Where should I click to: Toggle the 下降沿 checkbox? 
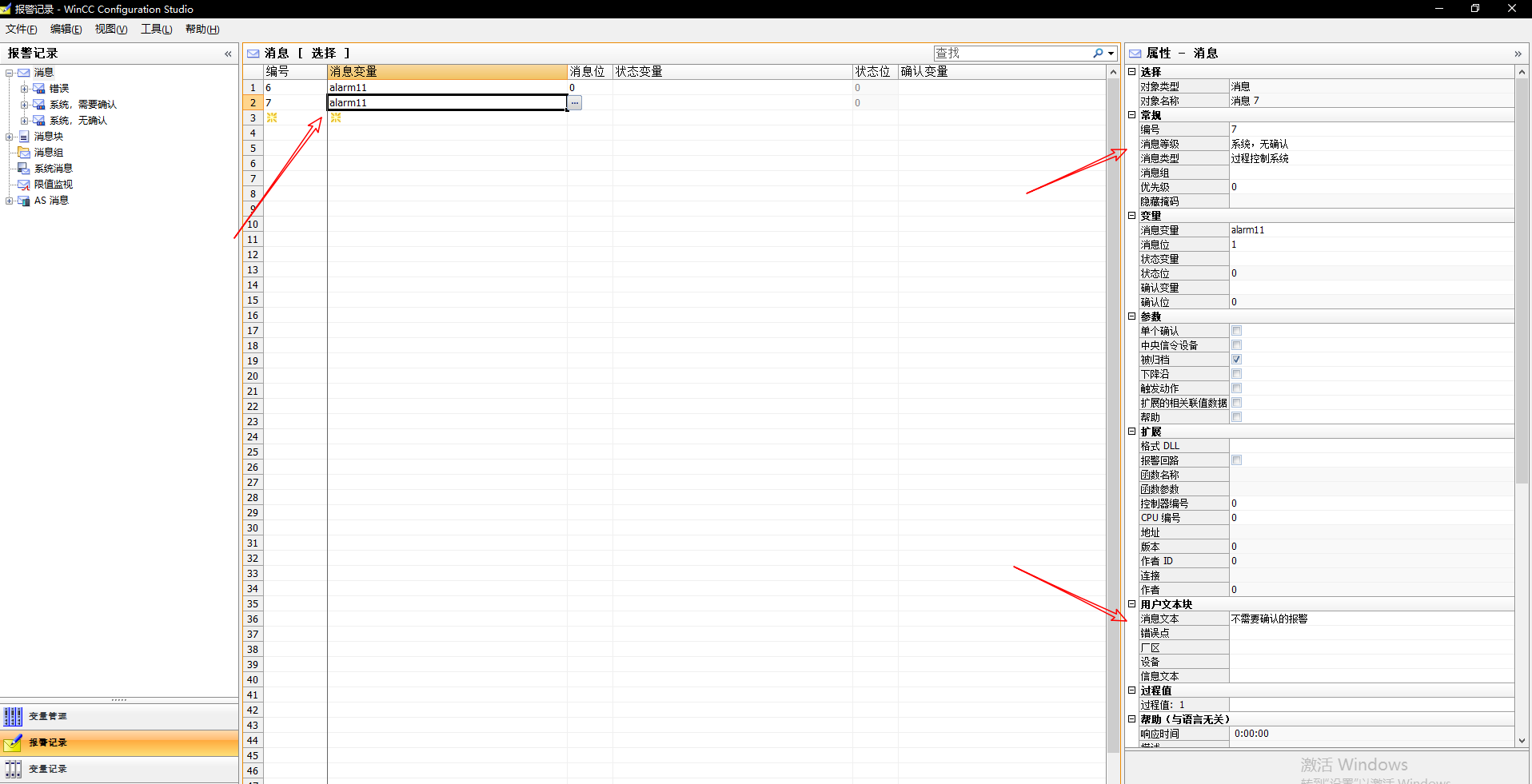[1237, 374]
